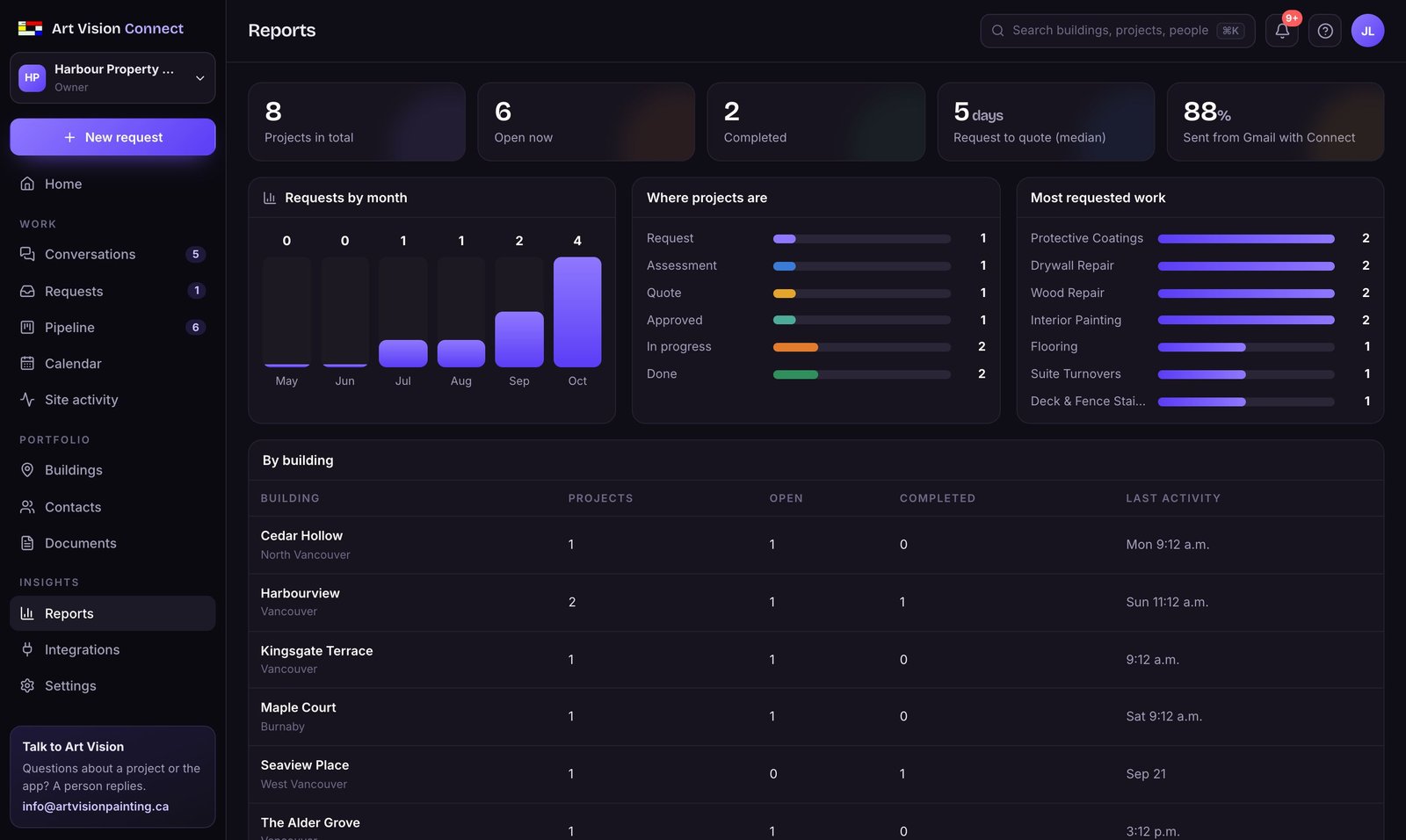Click the Request to quote median card
Viewport: 1406px width, 840px height.
1046,122
